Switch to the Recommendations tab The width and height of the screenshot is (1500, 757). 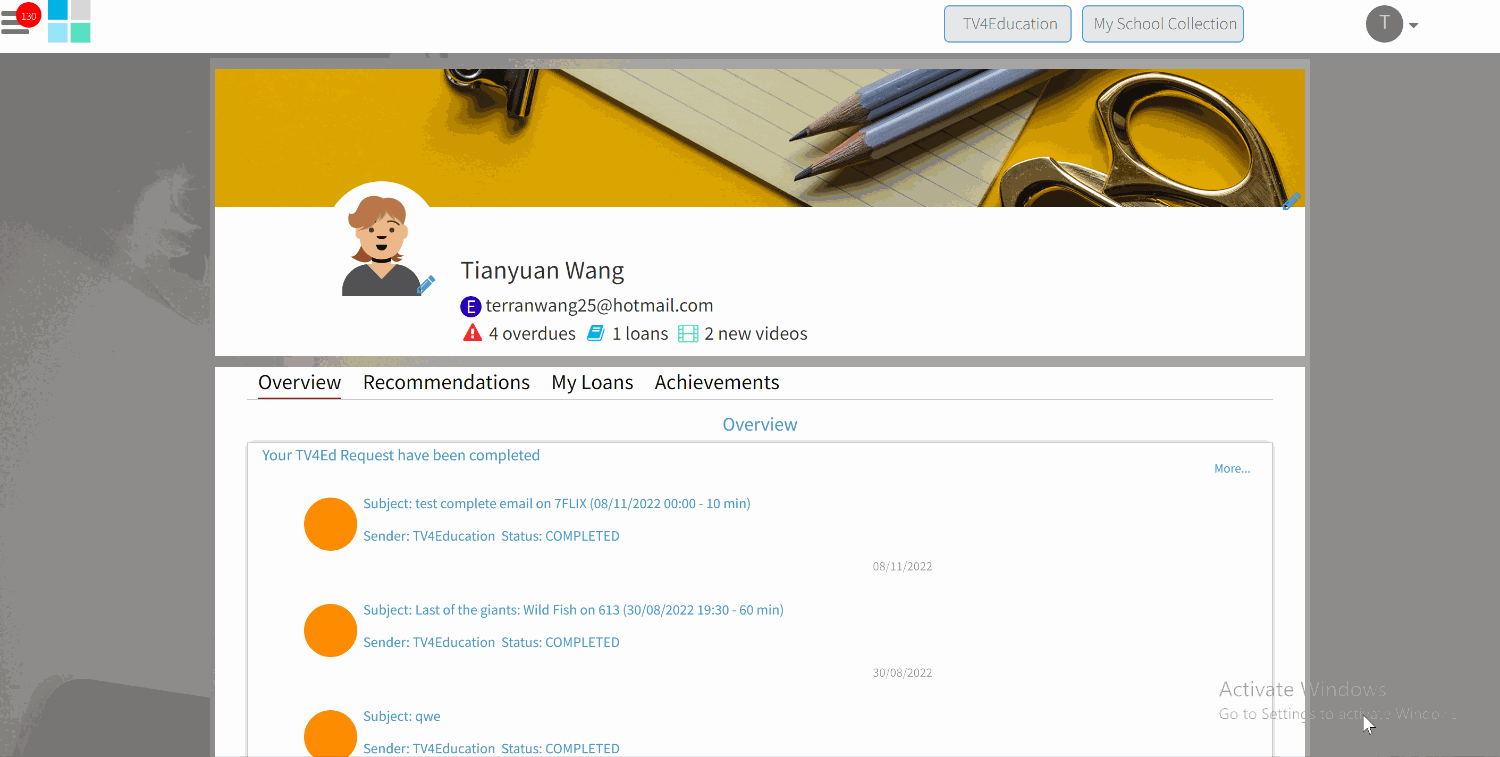click(x=446, y=383)
